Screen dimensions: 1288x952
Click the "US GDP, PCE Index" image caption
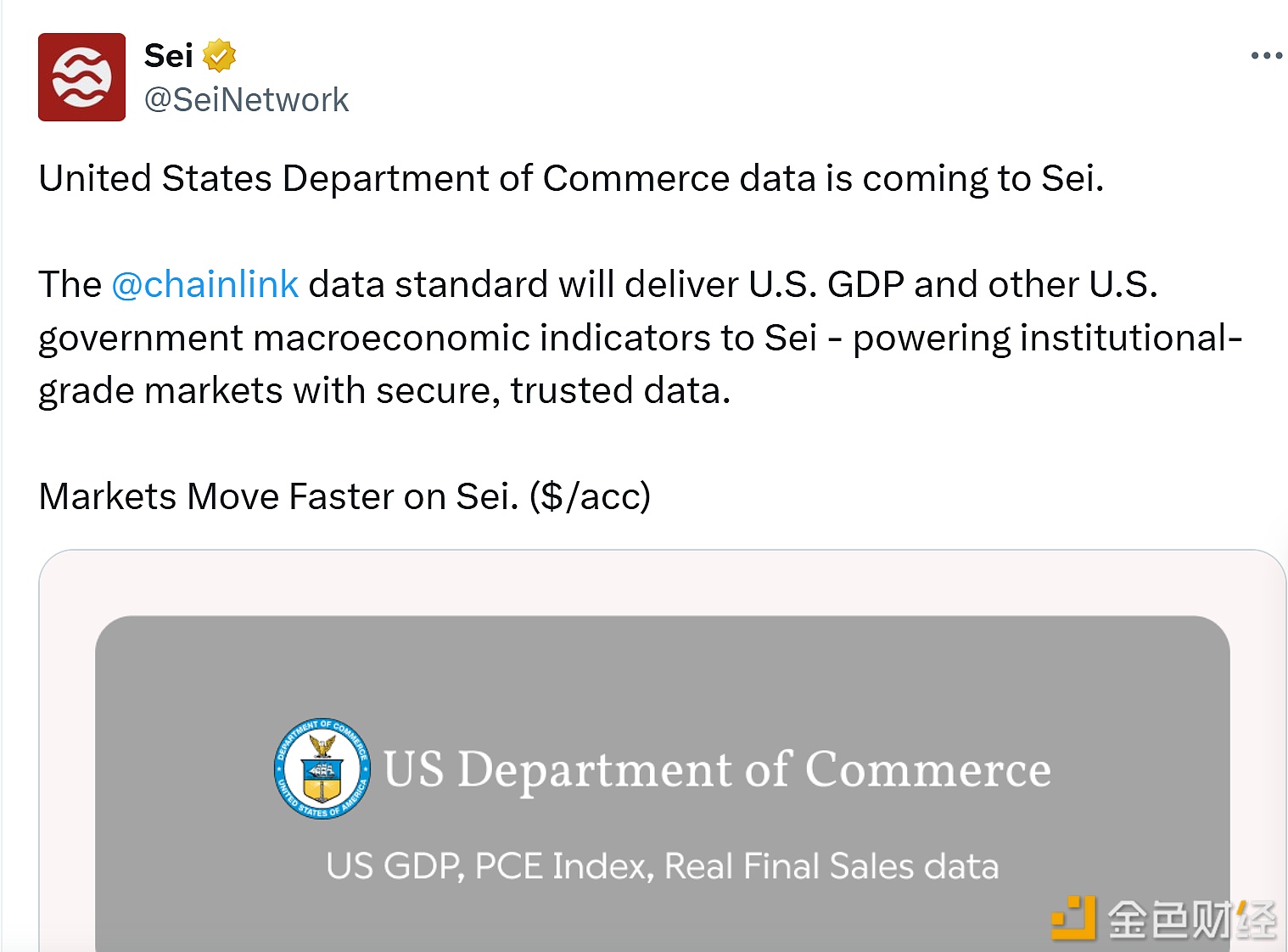(662, 866)
